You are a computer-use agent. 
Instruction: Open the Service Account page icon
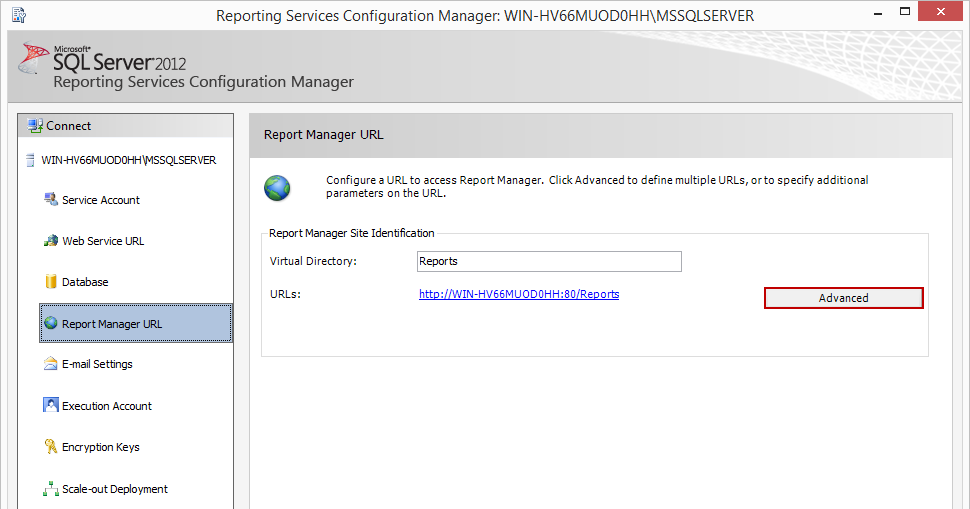51,200
